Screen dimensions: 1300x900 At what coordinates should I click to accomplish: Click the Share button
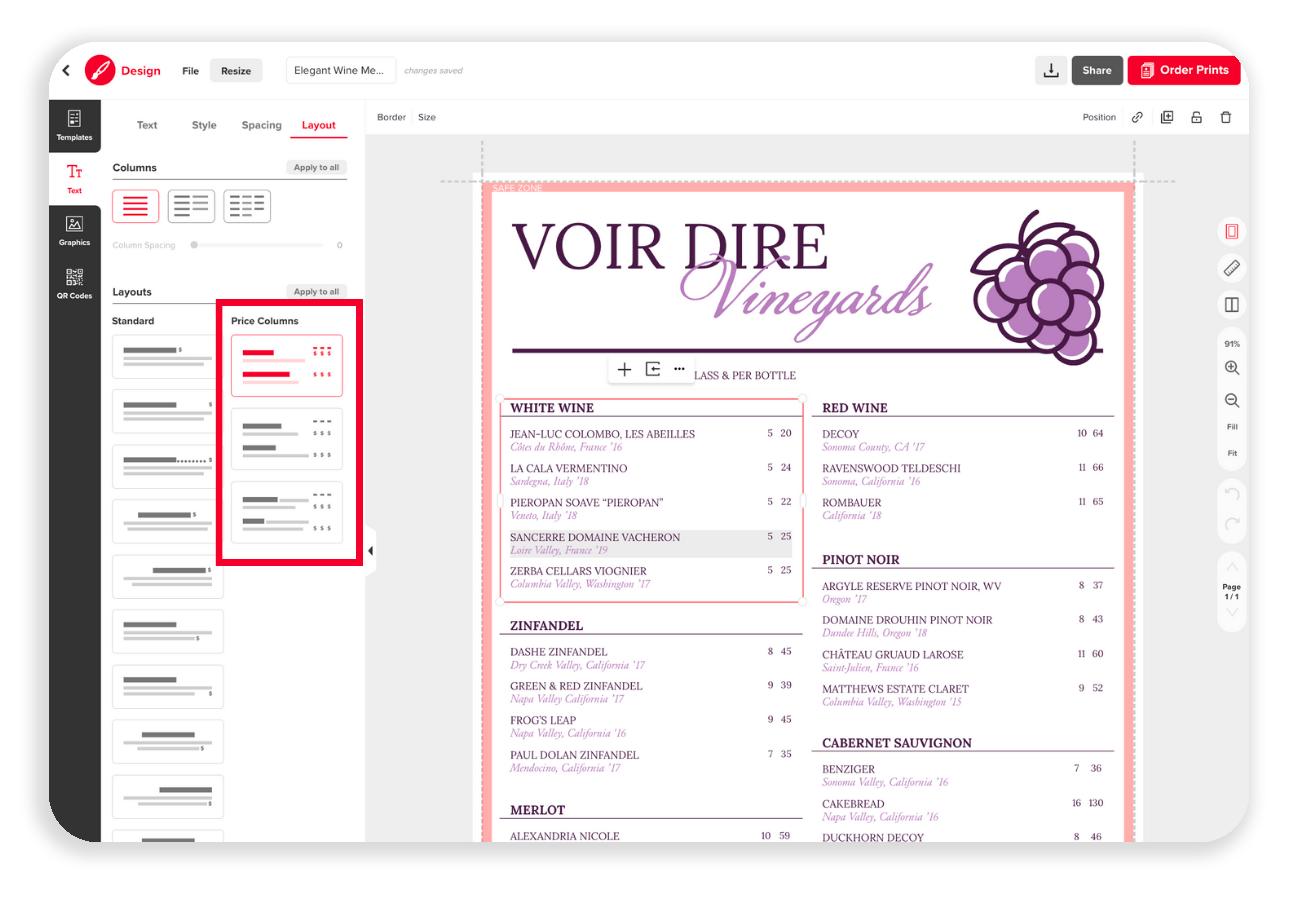pyautogui.click(x=1097, y=70)
